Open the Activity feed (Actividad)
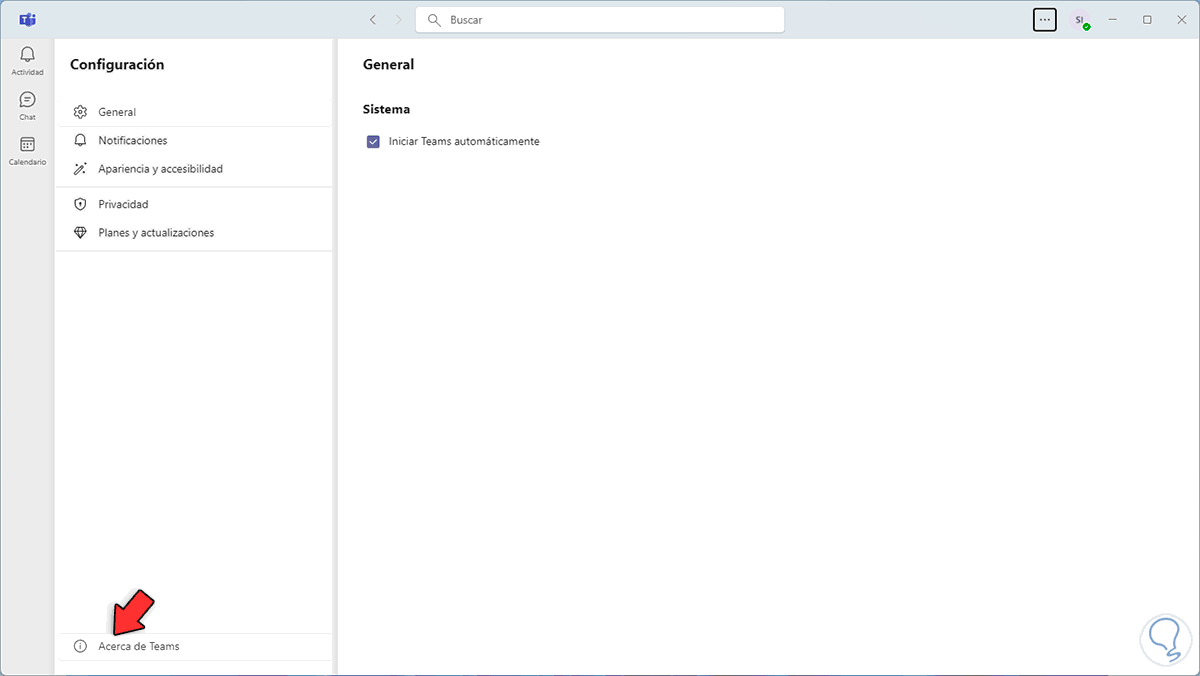Viewport: 1200px width, 676px height. (x=27, y=61)
